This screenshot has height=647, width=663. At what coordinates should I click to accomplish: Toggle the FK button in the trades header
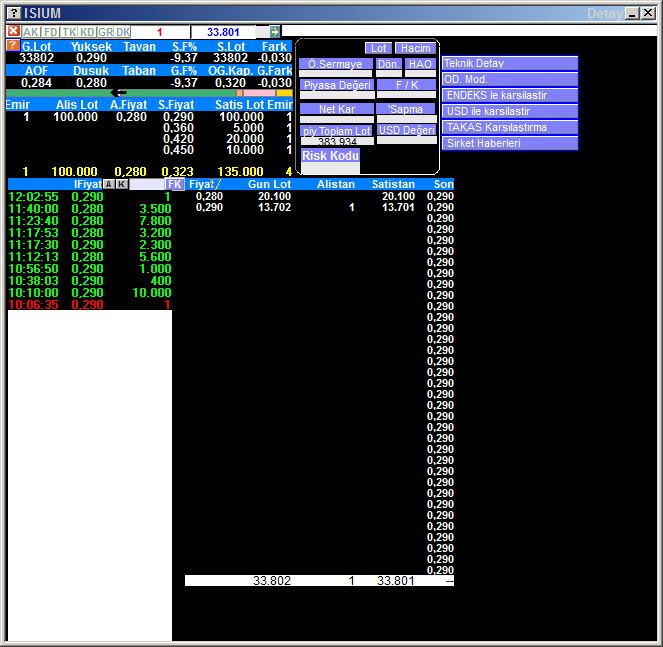[x=175, y=184]
